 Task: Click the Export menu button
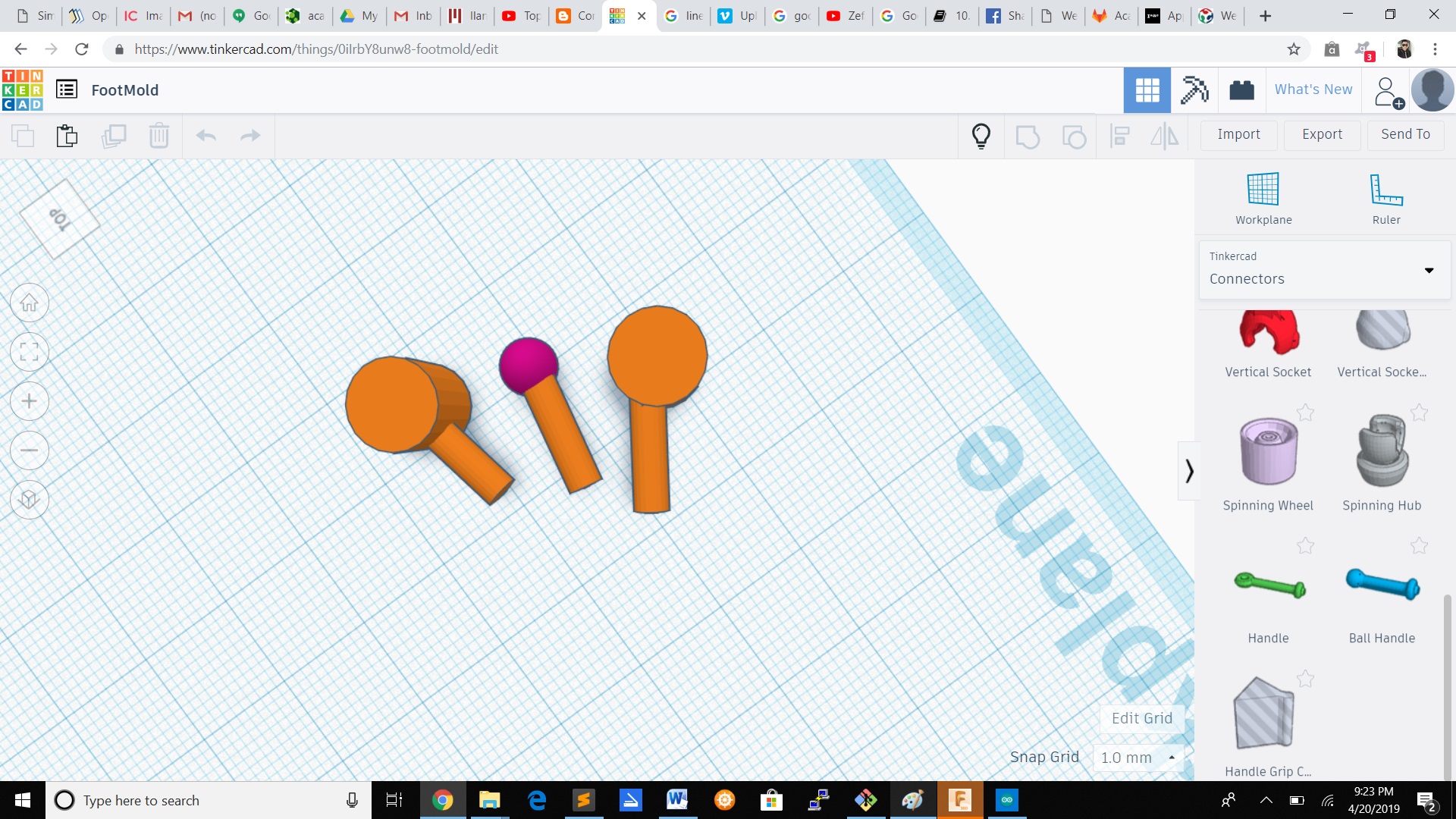[x=1322, y=134]
